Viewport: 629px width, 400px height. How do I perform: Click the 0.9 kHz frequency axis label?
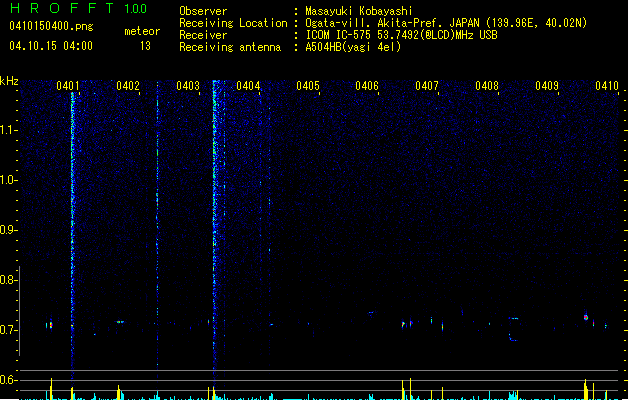[8, 230]
